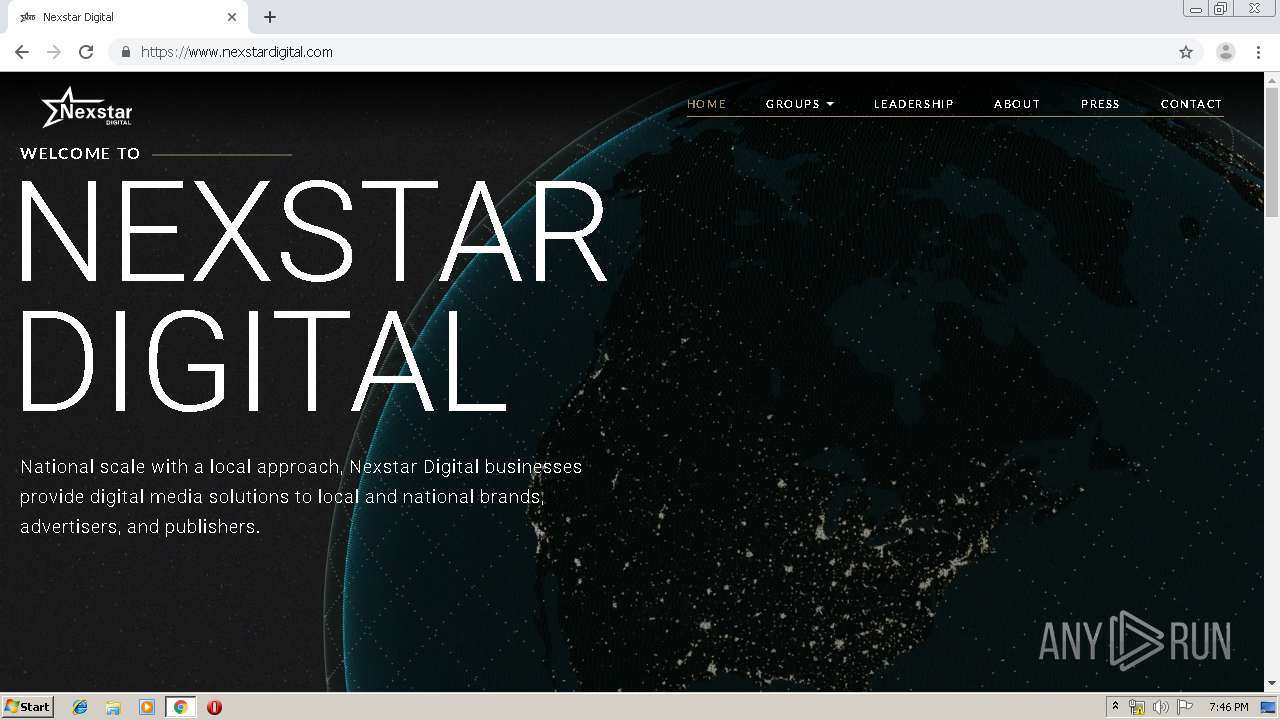Click the Chrome taskbar button
The width and height of the screenshot is (1280, 720).
click(180, 707)
